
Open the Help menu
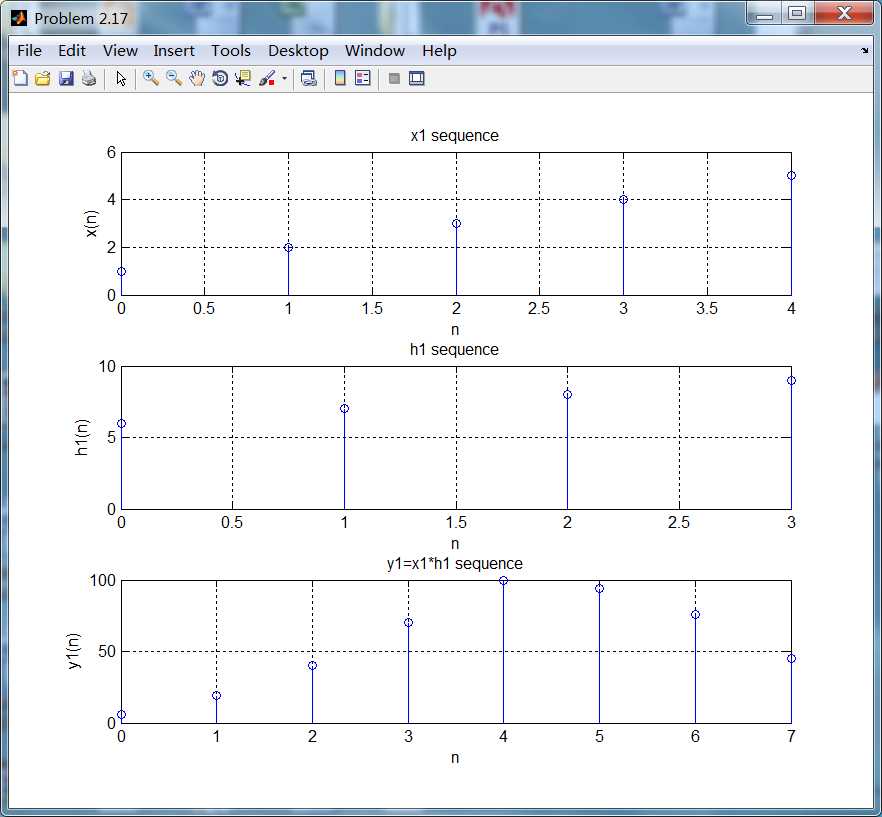pos(439,51)
